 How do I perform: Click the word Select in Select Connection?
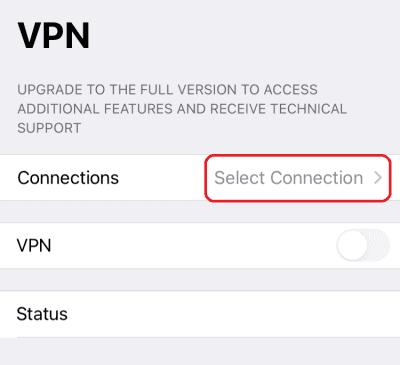coord(240,178)
